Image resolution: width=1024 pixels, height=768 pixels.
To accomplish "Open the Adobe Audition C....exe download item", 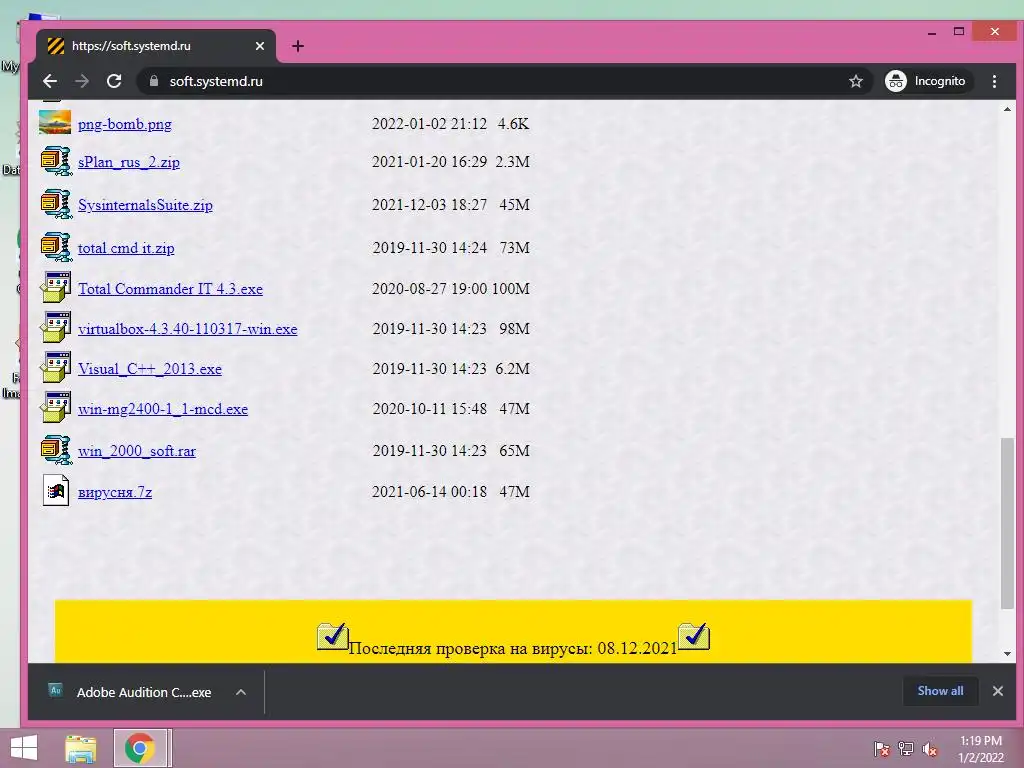I will click(x=131, y=692).
